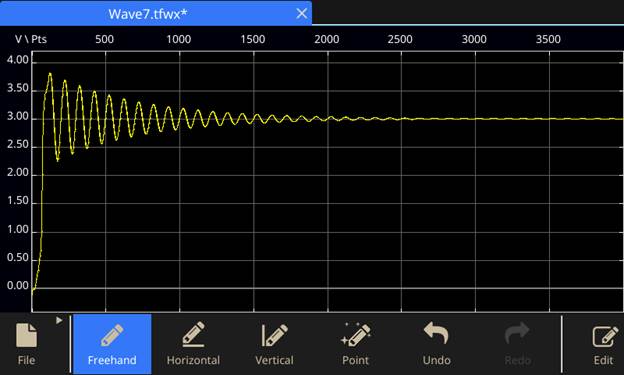Click the 1000 points axis label
The width and height of the screenshot is (624, 375).
point(178,39)
